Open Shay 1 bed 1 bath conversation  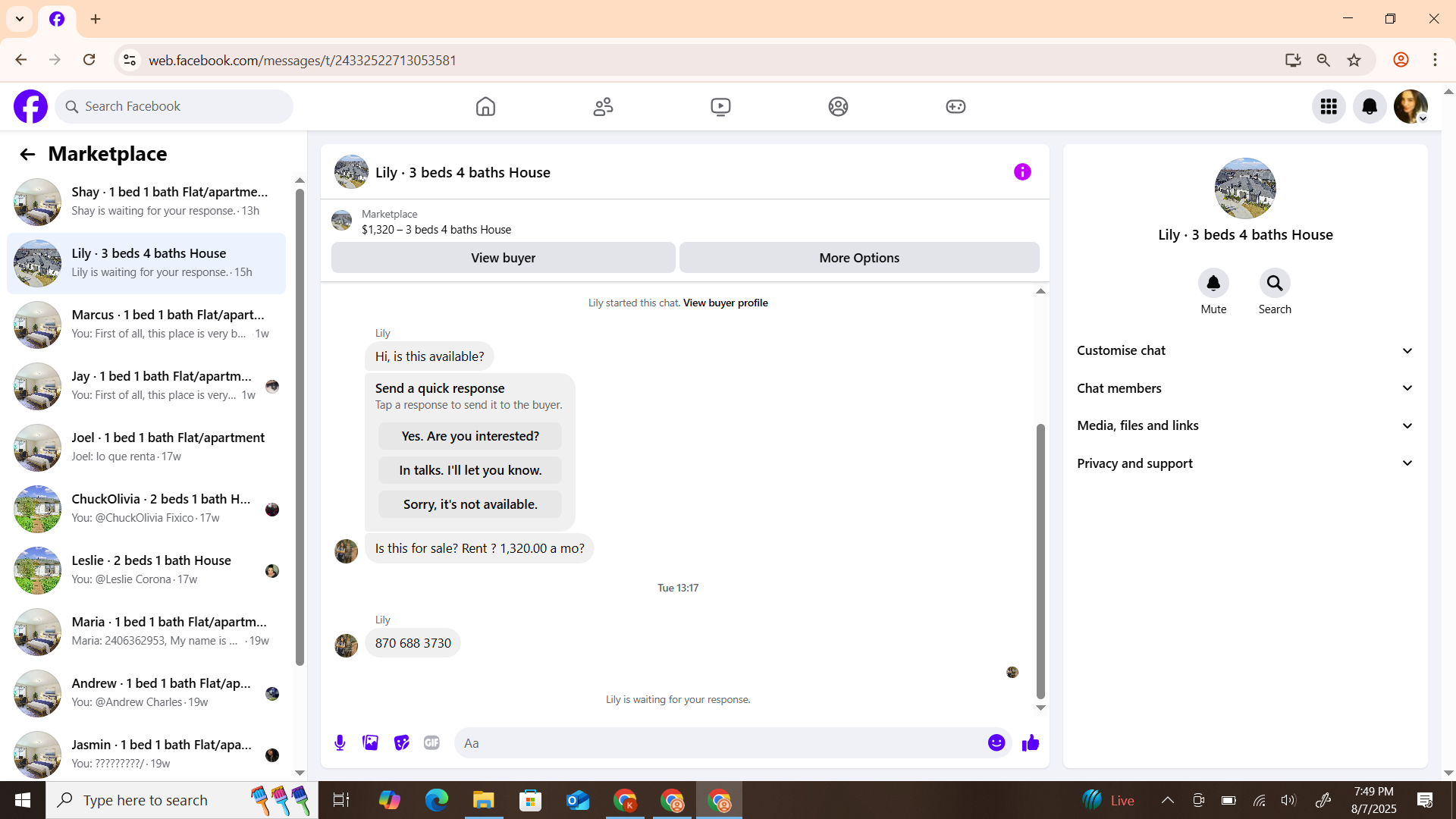click(x=146, y=202)
